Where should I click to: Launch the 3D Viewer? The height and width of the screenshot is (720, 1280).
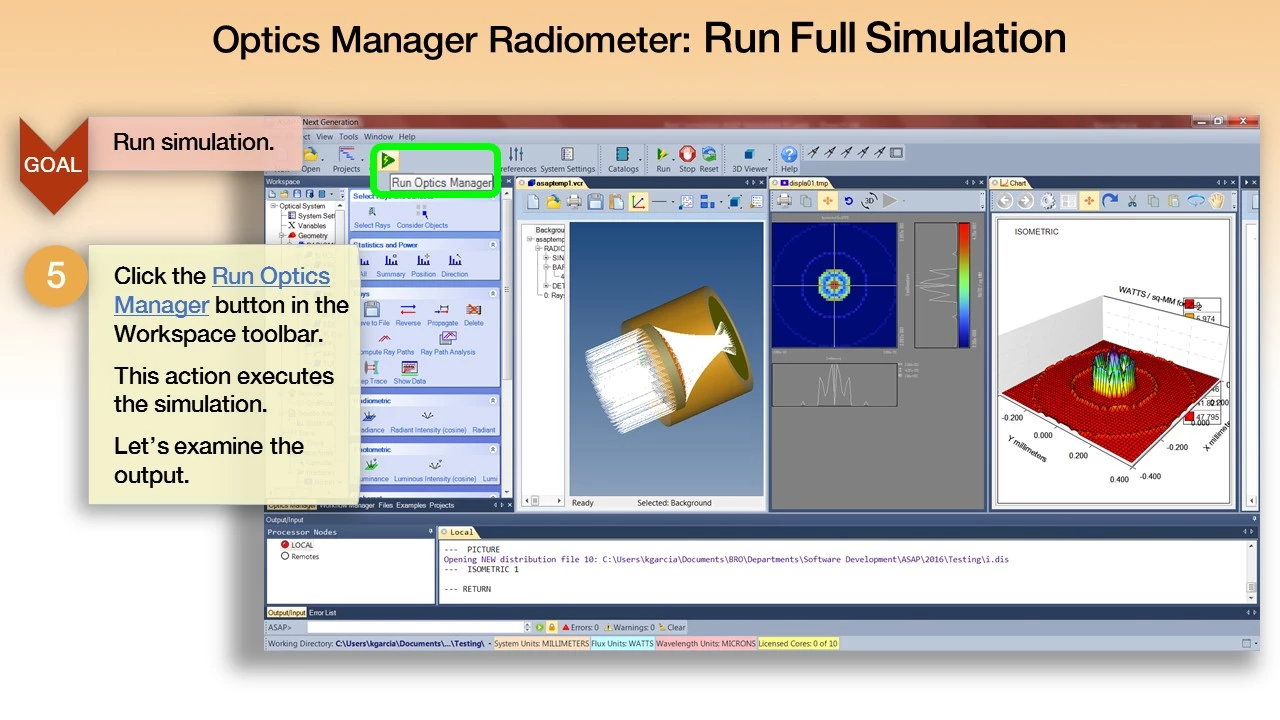tap(749, 157)
